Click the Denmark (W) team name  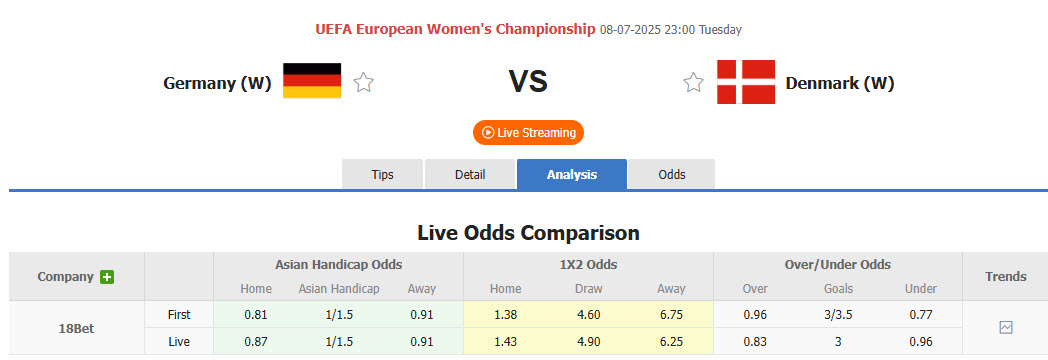840,83
